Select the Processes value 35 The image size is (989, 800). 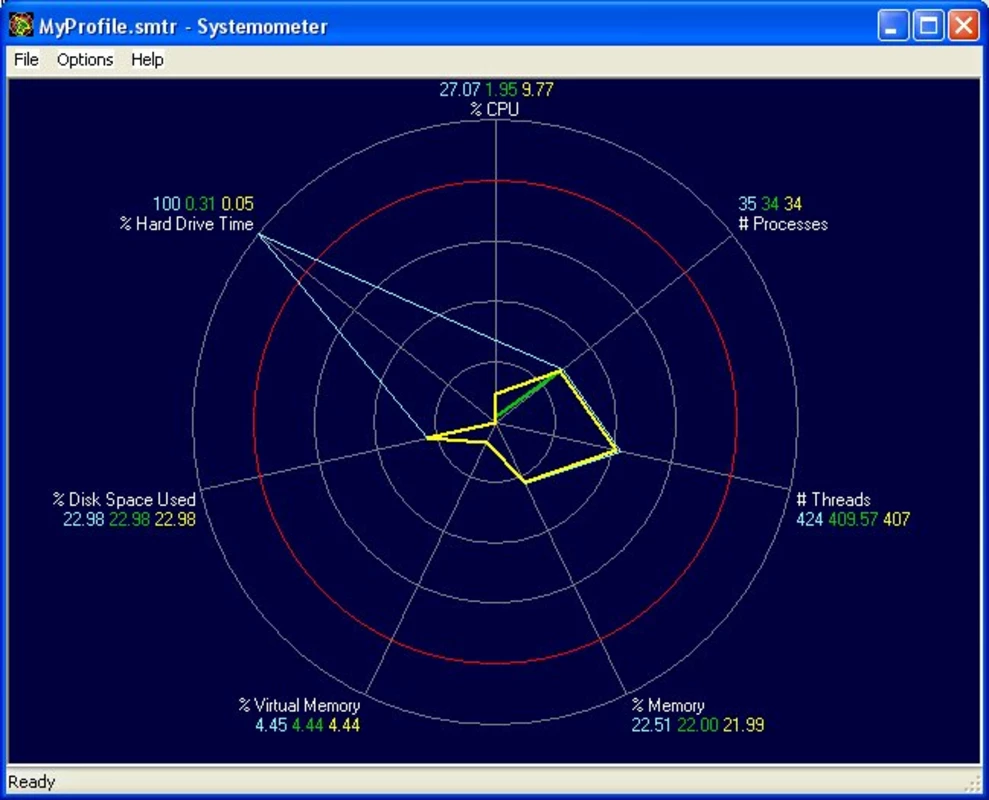pos(747,204)
